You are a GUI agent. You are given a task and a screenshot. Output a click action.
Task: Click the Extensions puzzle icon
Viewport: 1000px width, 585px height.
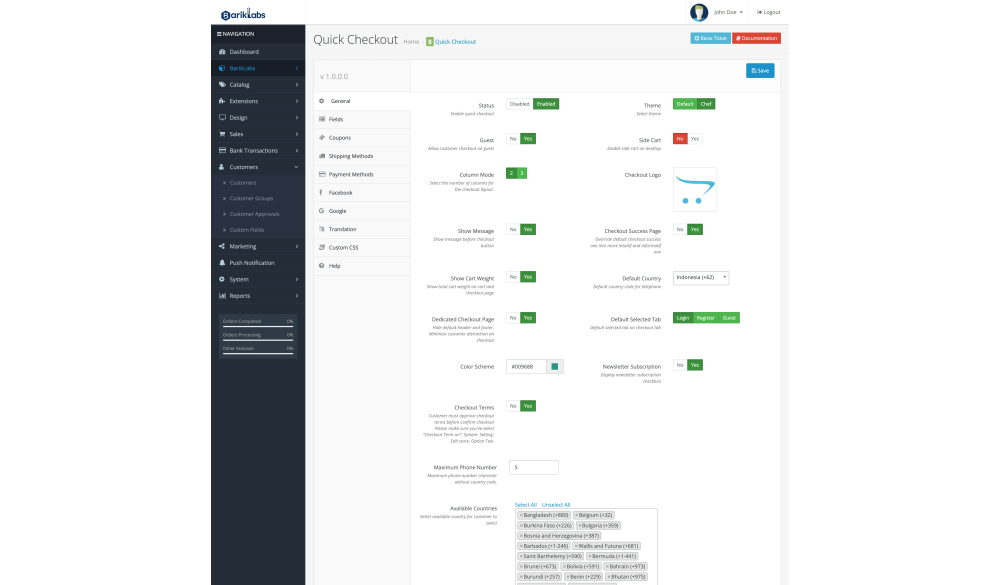221,101
